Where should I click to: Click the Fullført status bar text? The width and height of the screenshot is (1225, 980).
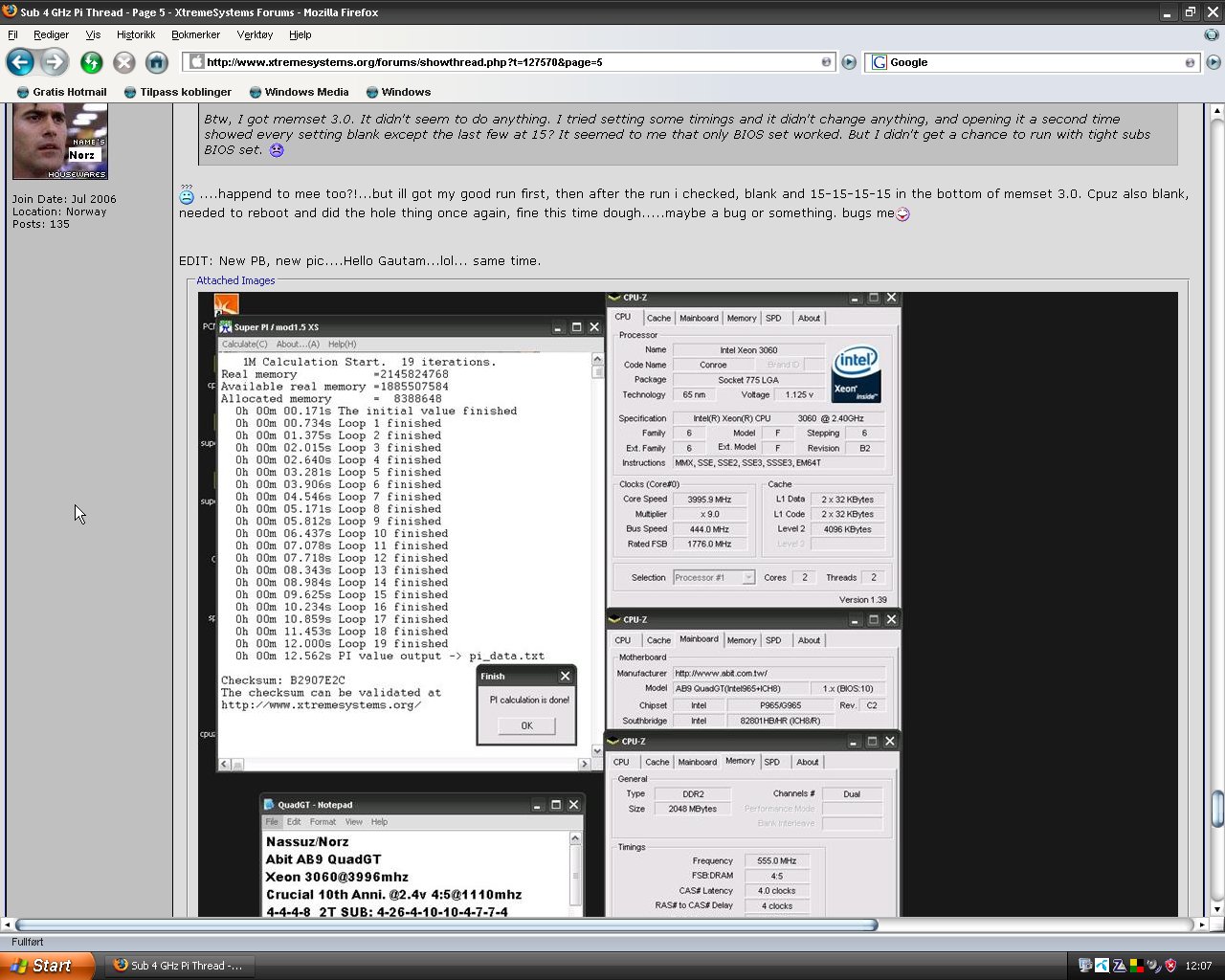tap(28, 942)
